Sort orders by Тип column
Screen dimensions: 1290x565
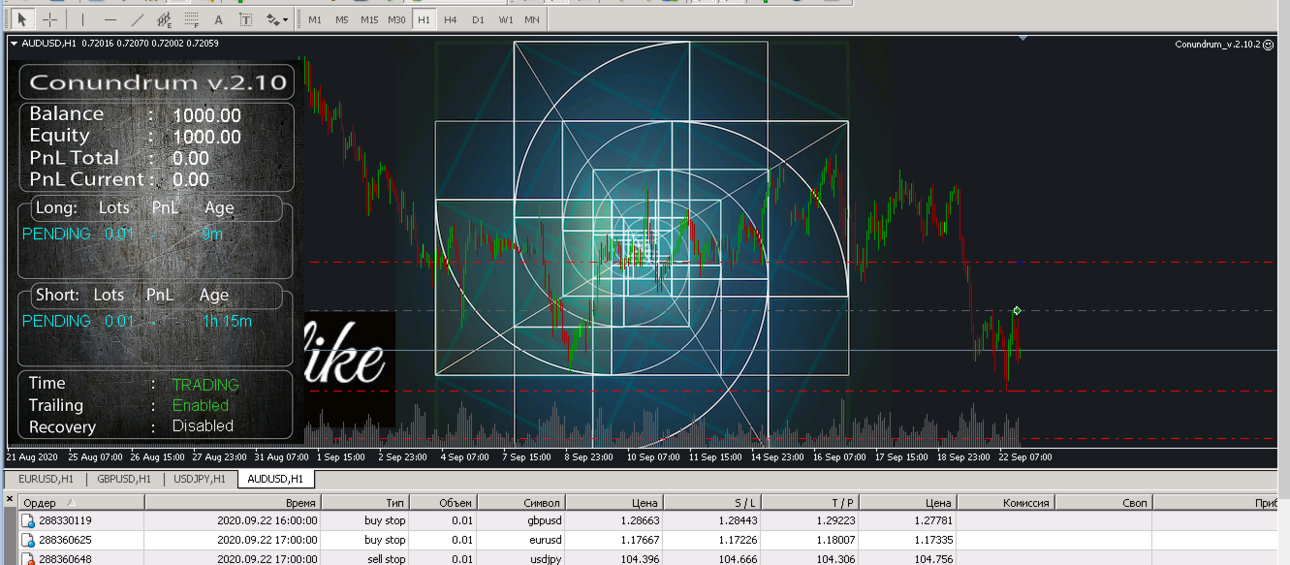click(365, 503)
